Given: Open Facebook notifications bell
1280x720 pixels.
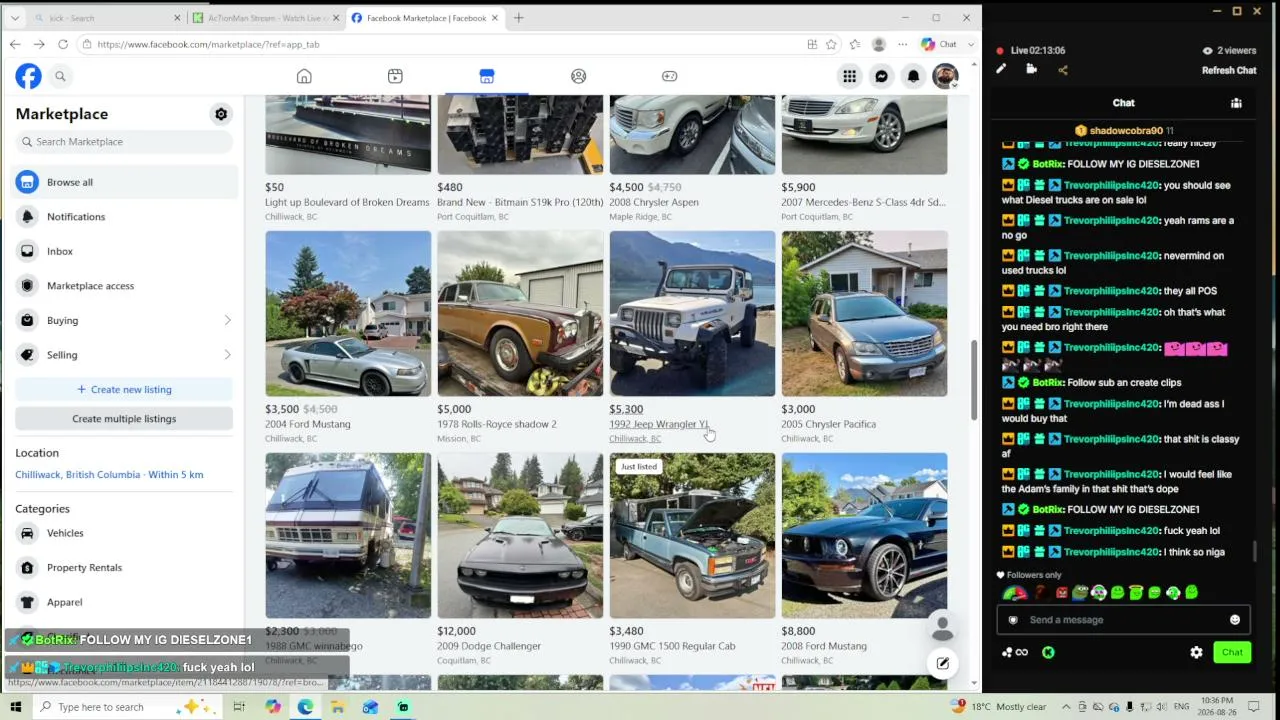Looking at the screenshot, I should [x=913, y=76].
